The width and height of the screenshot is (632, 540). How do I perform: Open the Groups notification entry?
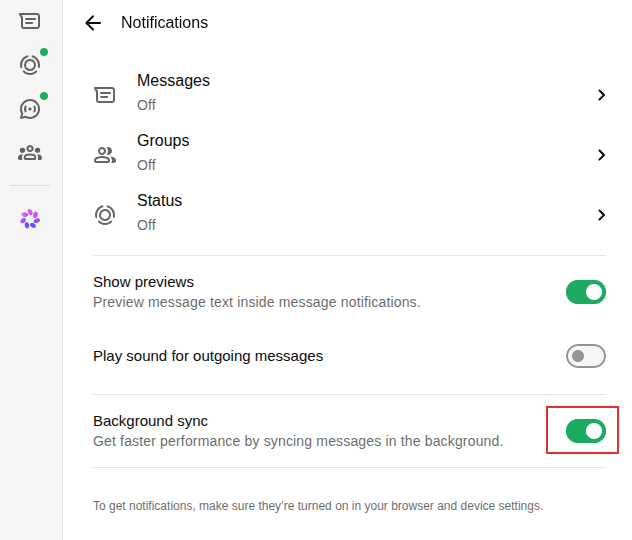(349, 153)
